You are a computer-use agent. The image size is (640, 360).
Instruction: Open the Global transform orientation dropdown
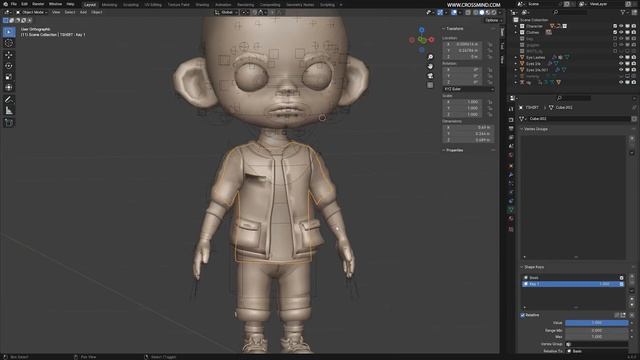(227, 12)
